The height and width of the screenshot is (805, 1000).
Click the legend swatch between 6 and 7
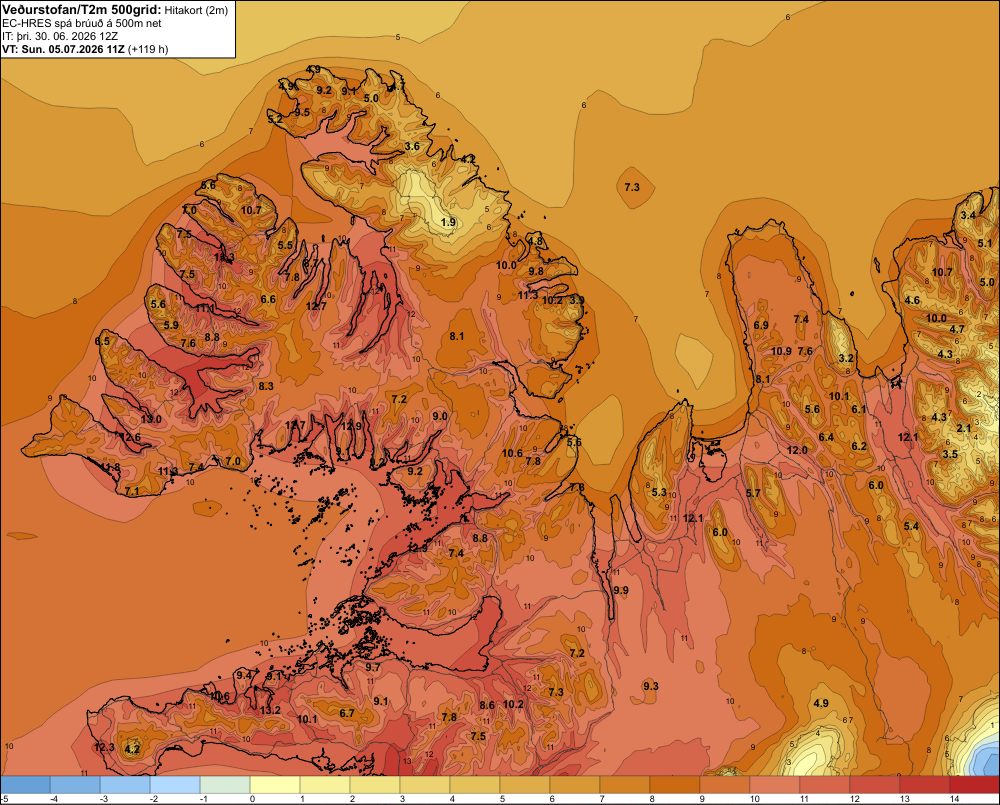pos(575,785)
